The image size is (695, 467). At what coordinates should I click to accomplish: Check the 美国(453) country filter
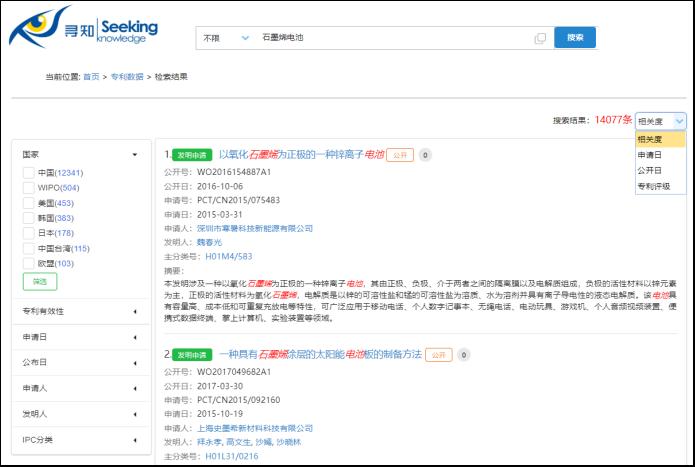point(28,203)
